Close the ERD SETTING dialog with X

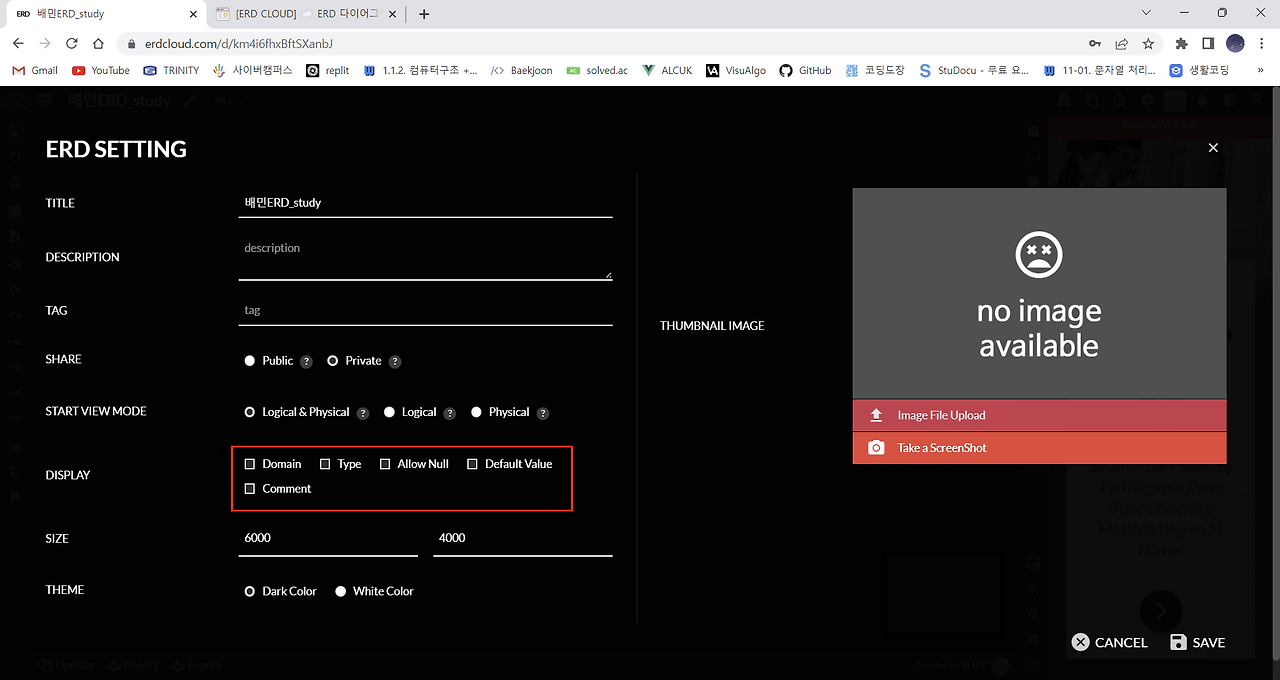pyautogui.click(x=1213, y=147)
